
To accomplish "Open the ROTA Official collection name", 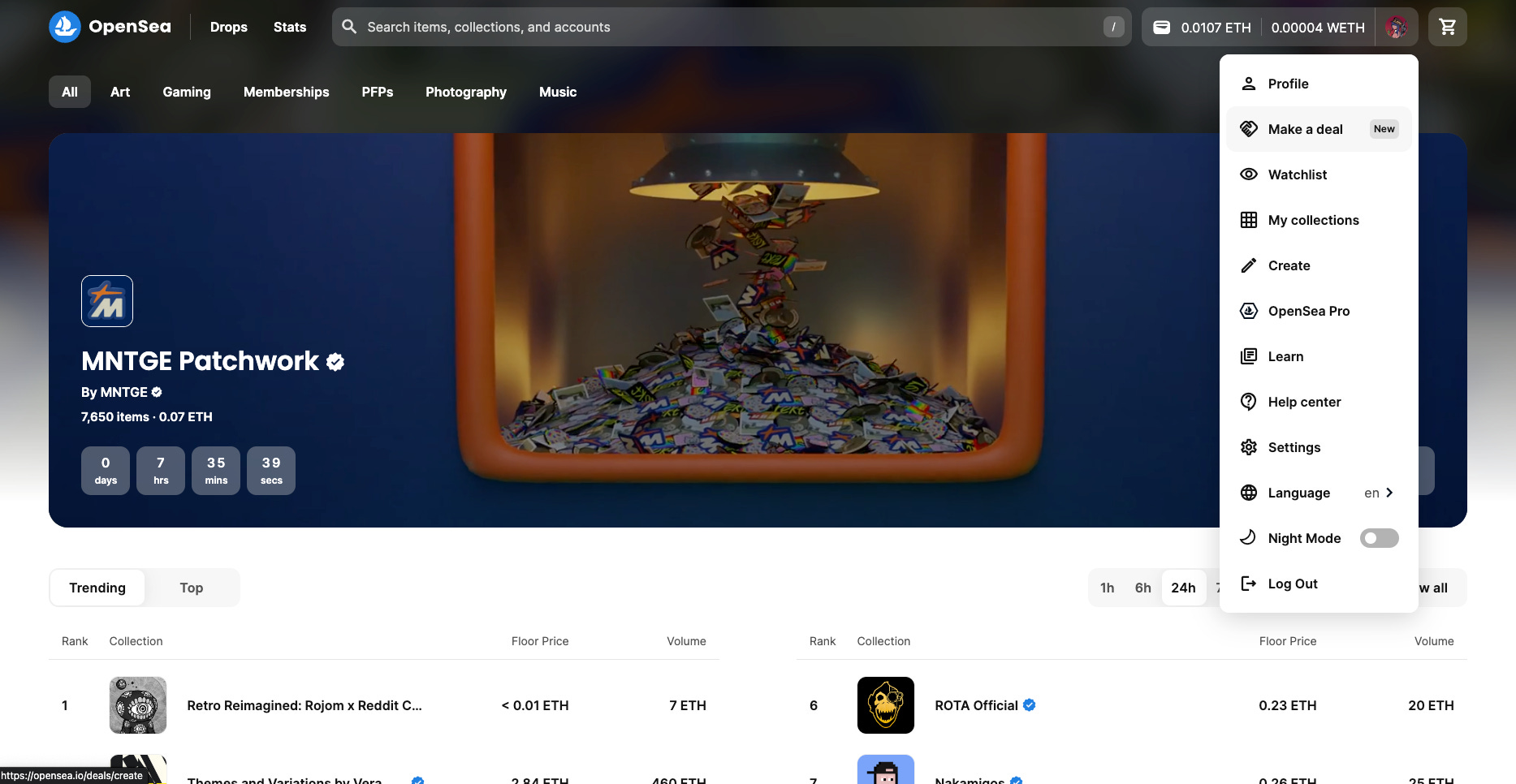I will coord(976,705).
